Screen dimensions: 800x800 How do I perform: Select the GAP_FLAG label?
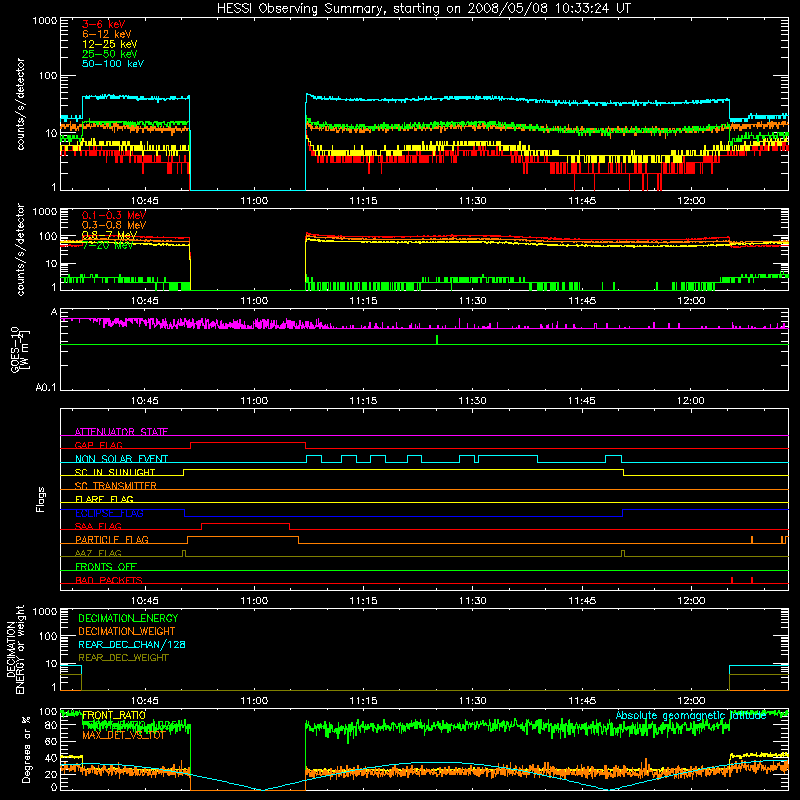[x=98, y=445]
